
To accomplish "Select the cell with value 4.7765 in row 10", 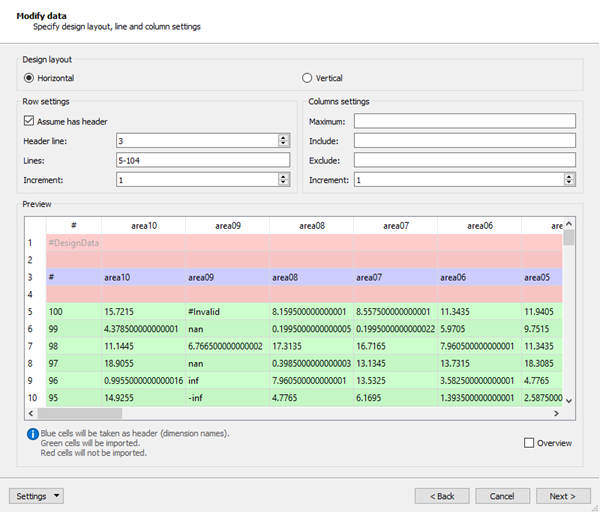I will point(312,398).
